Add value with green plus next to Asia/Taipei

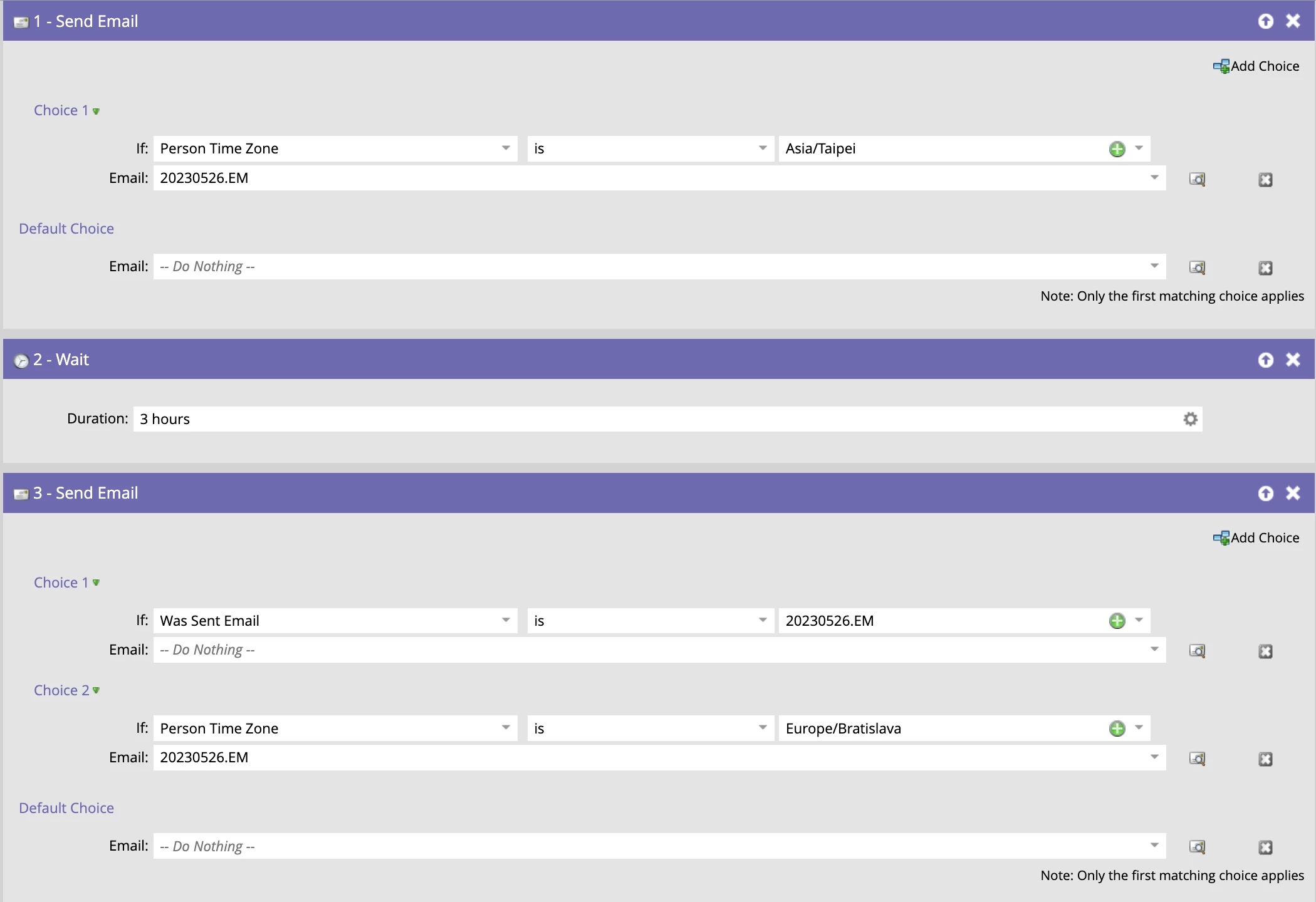[x=1117, y=149]
